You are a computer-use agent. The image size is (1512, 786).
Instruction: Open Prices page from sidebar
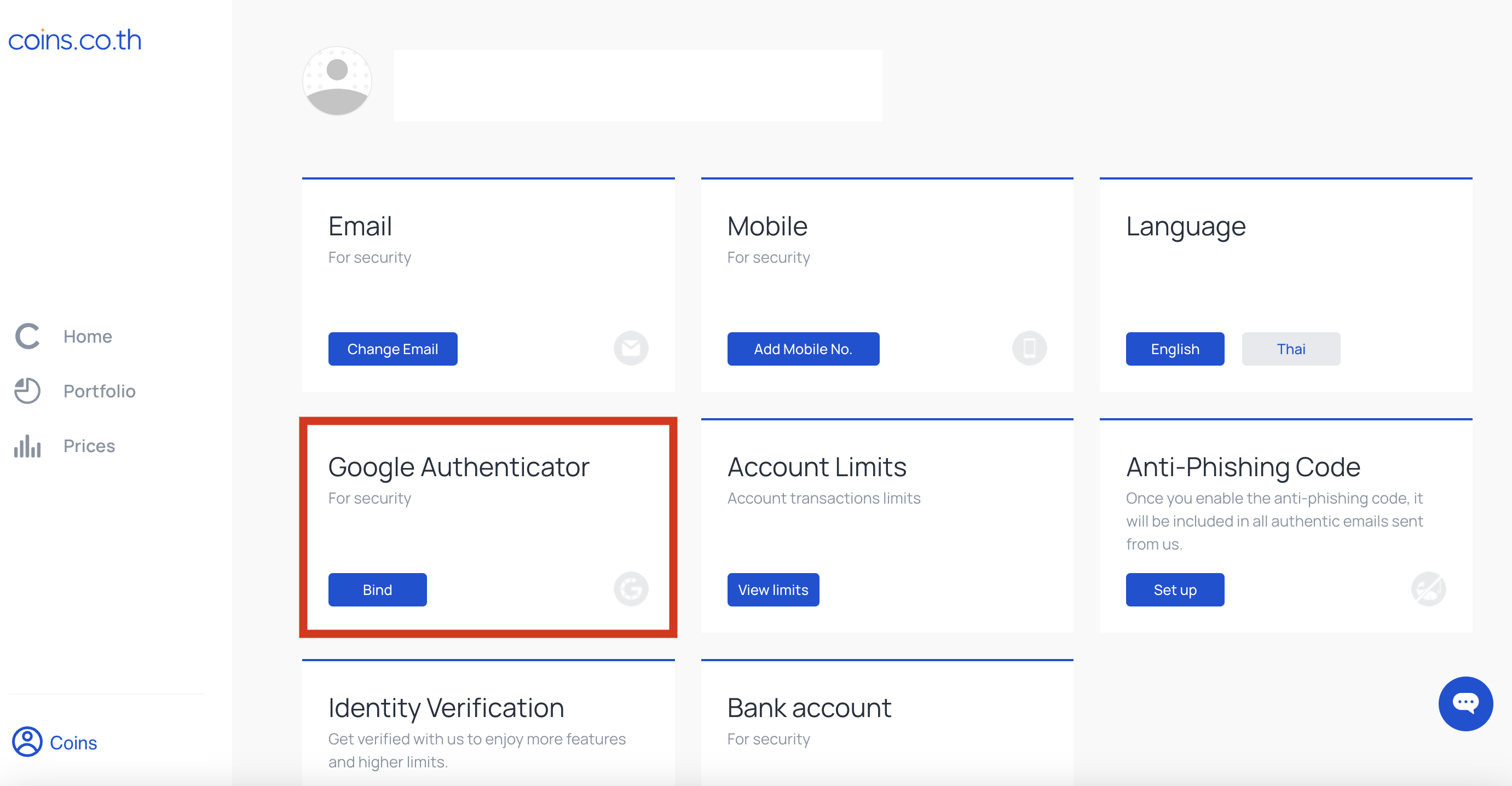pos(89,446)
